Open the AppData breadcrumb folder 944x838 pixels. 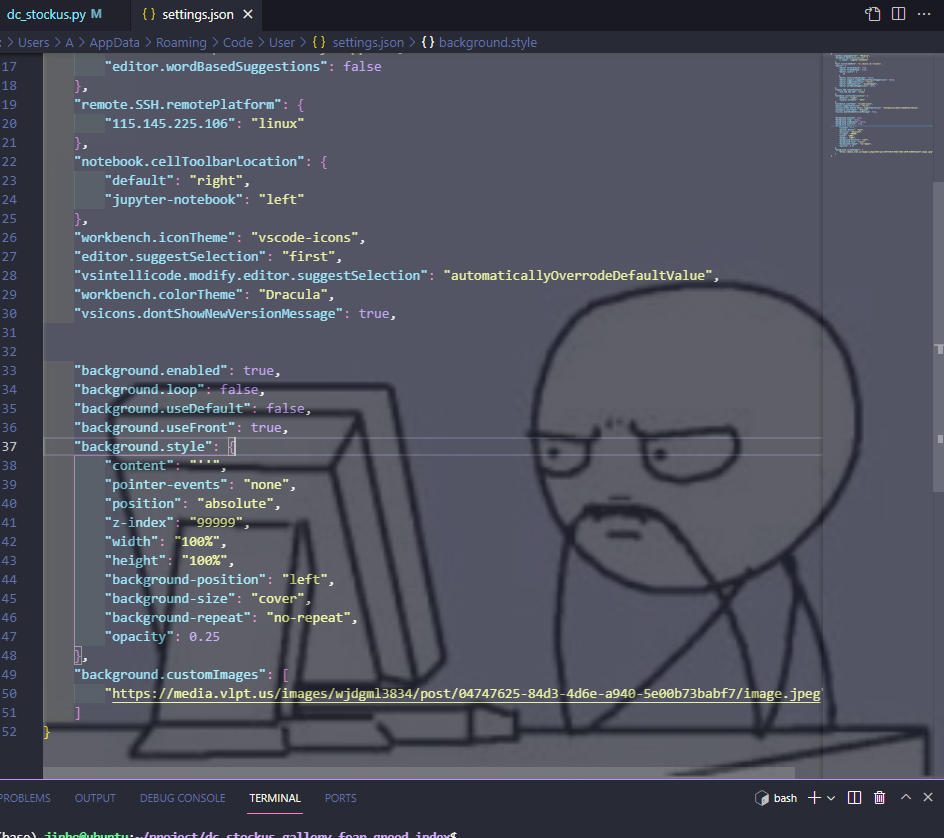coord(114,43)
